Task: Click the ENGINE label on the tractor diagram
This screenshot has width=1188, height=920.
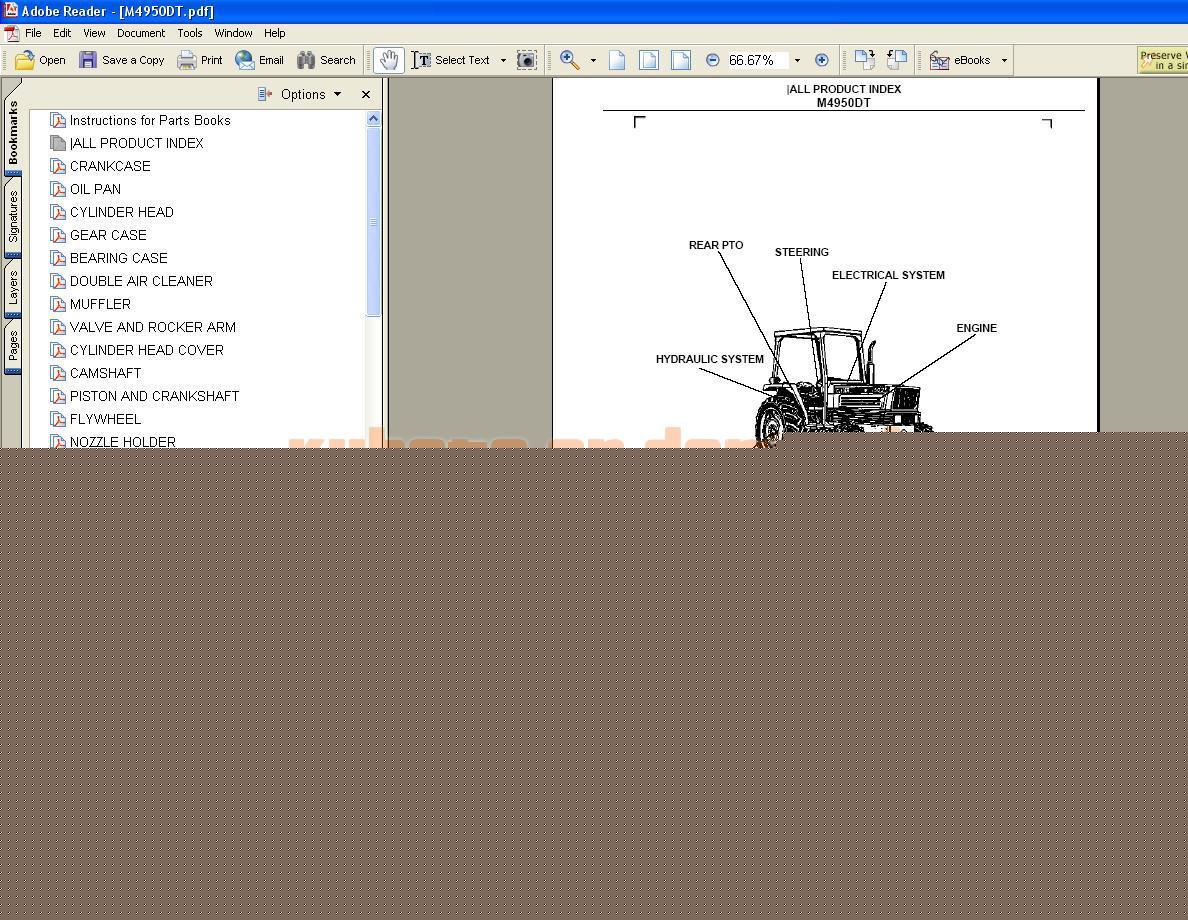Action: [x=977, y=328]
